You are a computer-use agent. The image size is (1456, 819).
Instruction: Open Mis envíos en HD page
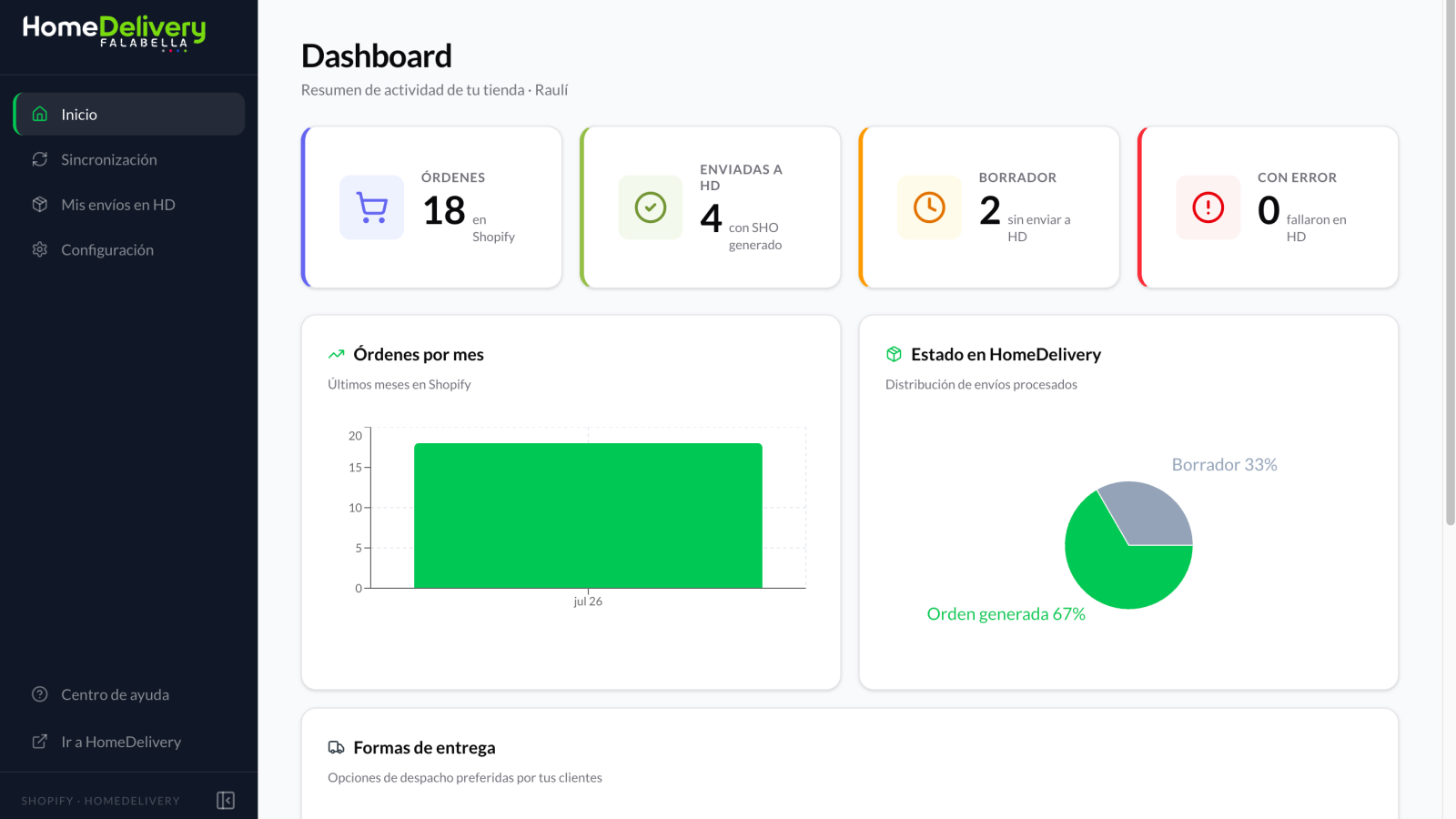click(129, 205)
